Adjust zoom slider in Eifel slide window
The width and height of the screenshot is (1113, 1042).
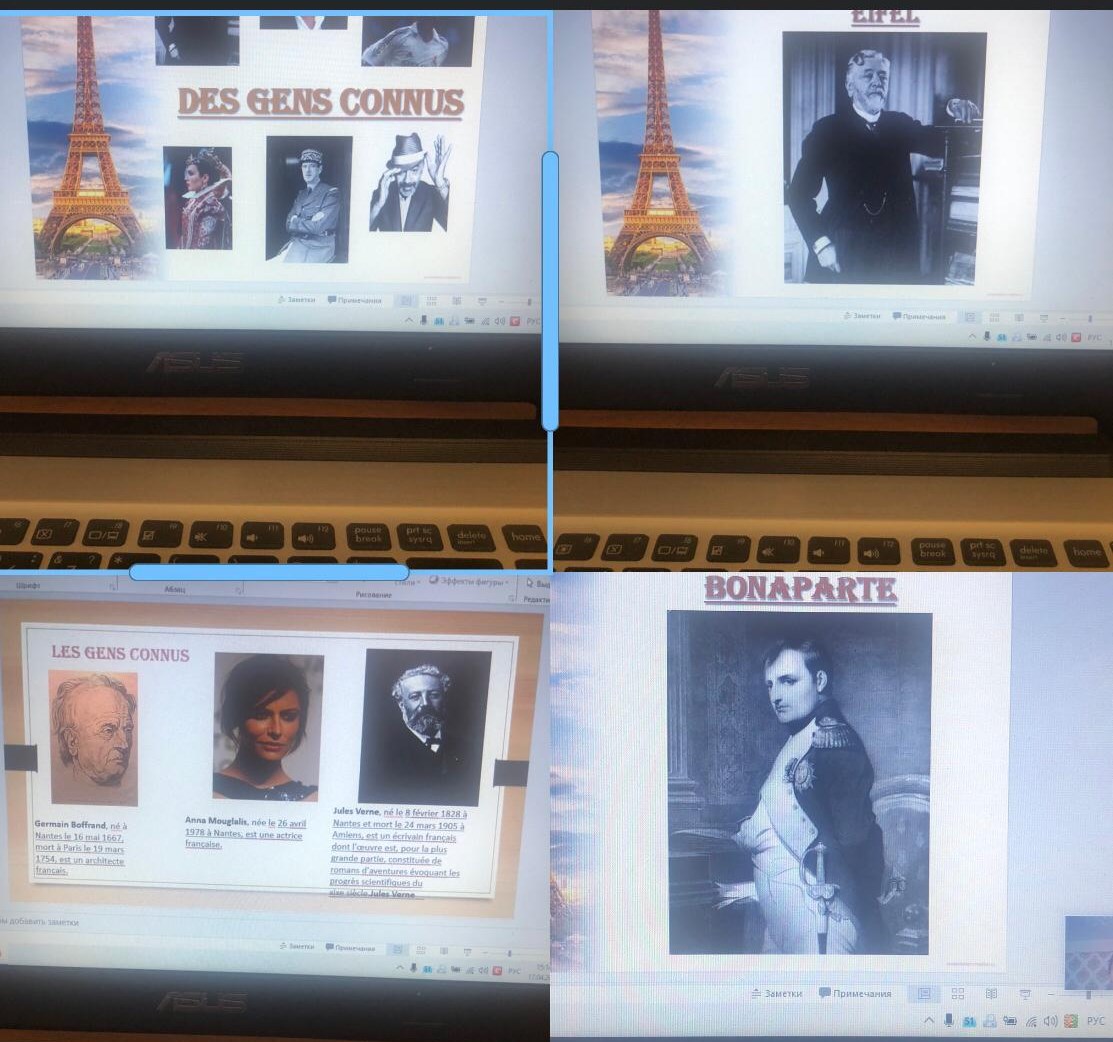(x=1090, y=319)
